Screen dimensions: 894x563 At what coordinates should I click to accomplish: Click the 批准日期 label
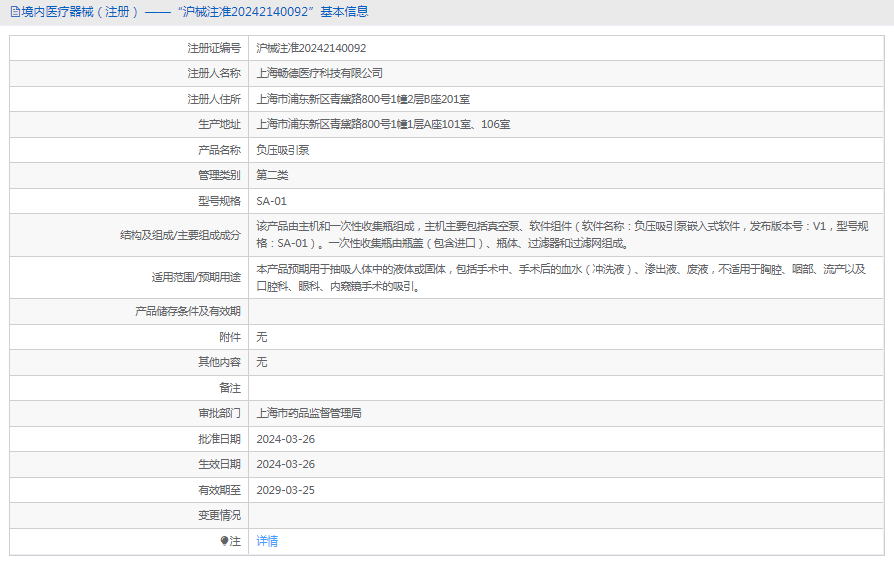tap(219, 439)
